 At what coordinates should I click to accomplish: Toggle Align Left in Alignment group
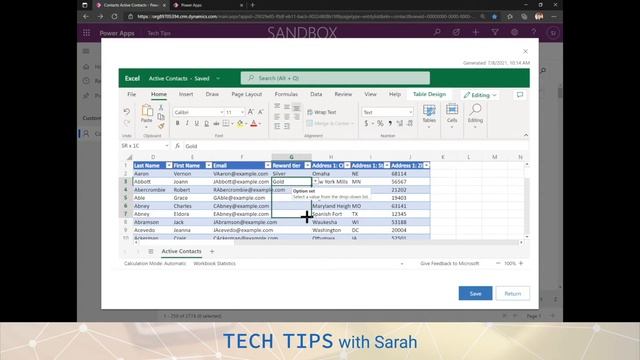(x=277, y=117)
